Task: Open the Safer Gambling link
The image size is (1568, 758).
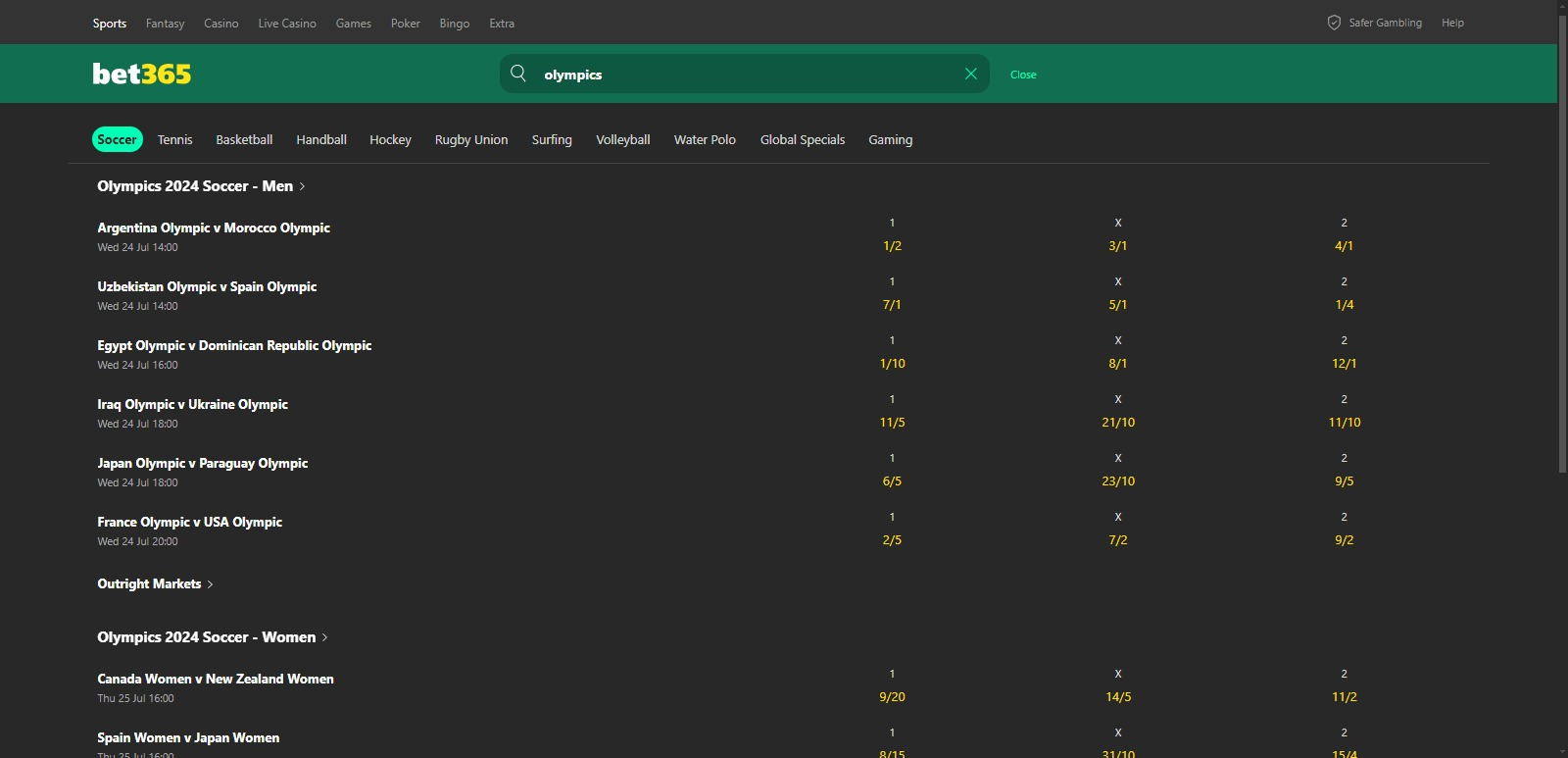Action: pyautogui.click(x=1385, y=23)
